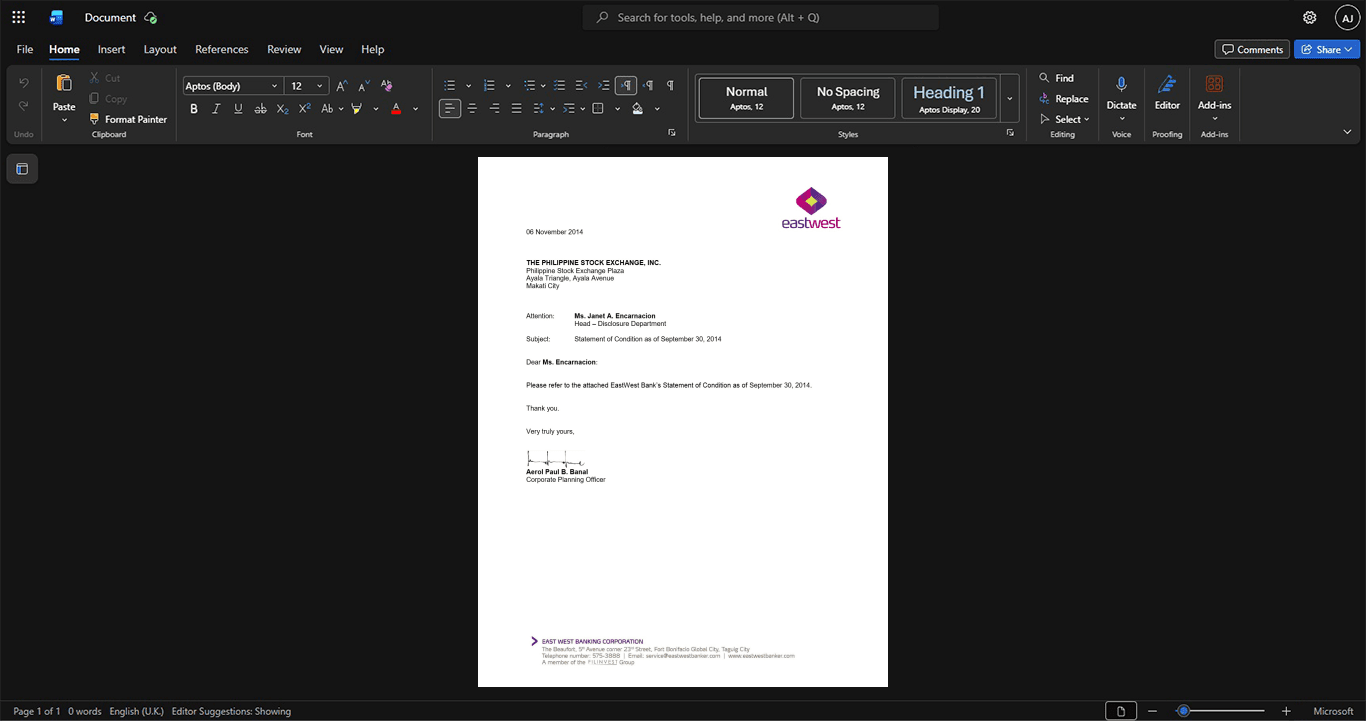Switch to the Layout tab

[160, 49]
